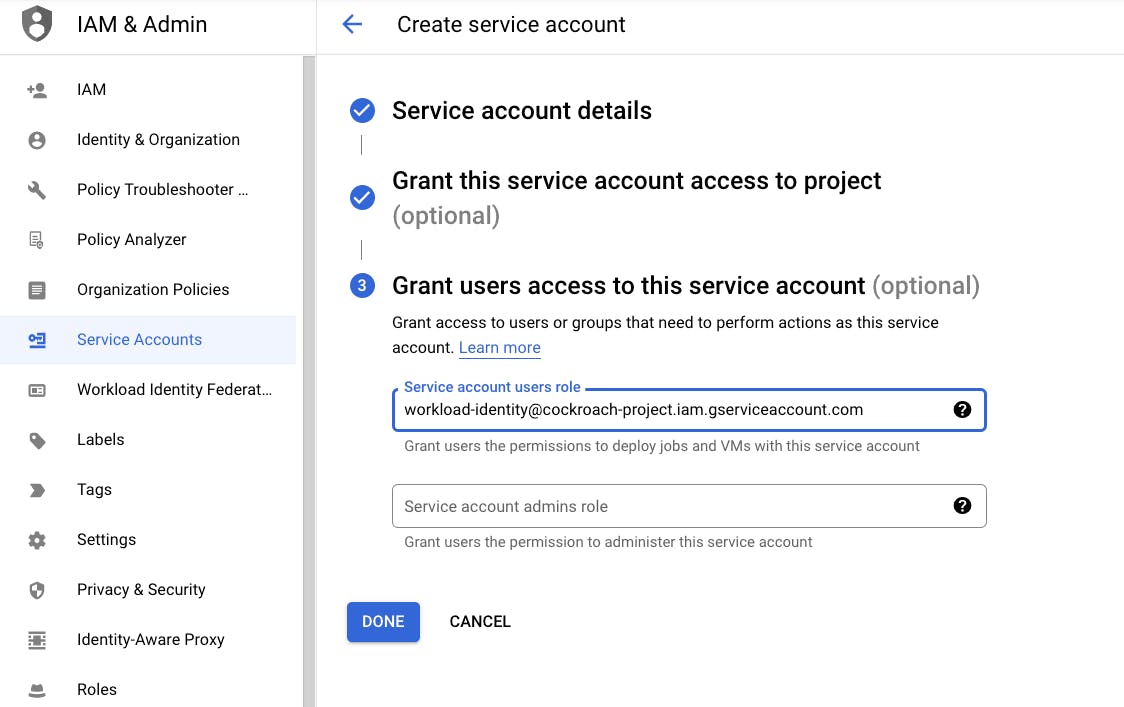Select the Labels tag icon
Screen dimensions: 1124x707
click(36, 439)
